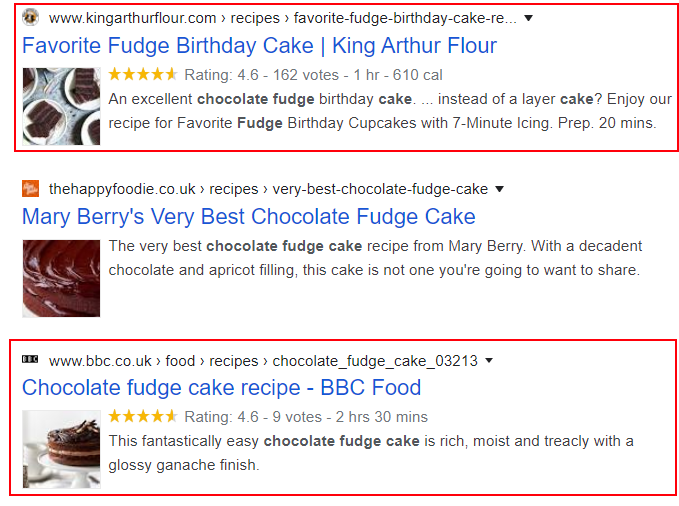Click the Mary Berry recipe description text
The image size is (679, 506).
tap(375, 258)
